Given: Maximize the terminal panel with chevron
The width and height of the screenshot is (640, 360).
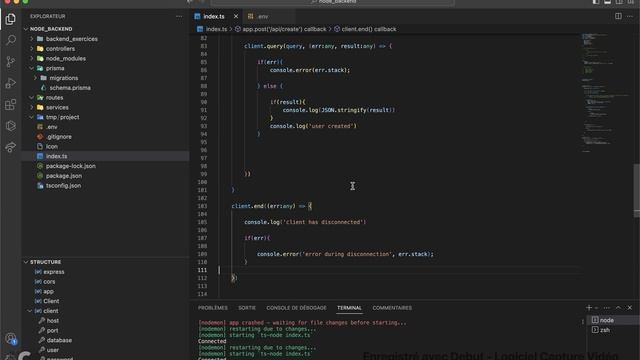Looking at the screenshot, I should coord(618,308).
